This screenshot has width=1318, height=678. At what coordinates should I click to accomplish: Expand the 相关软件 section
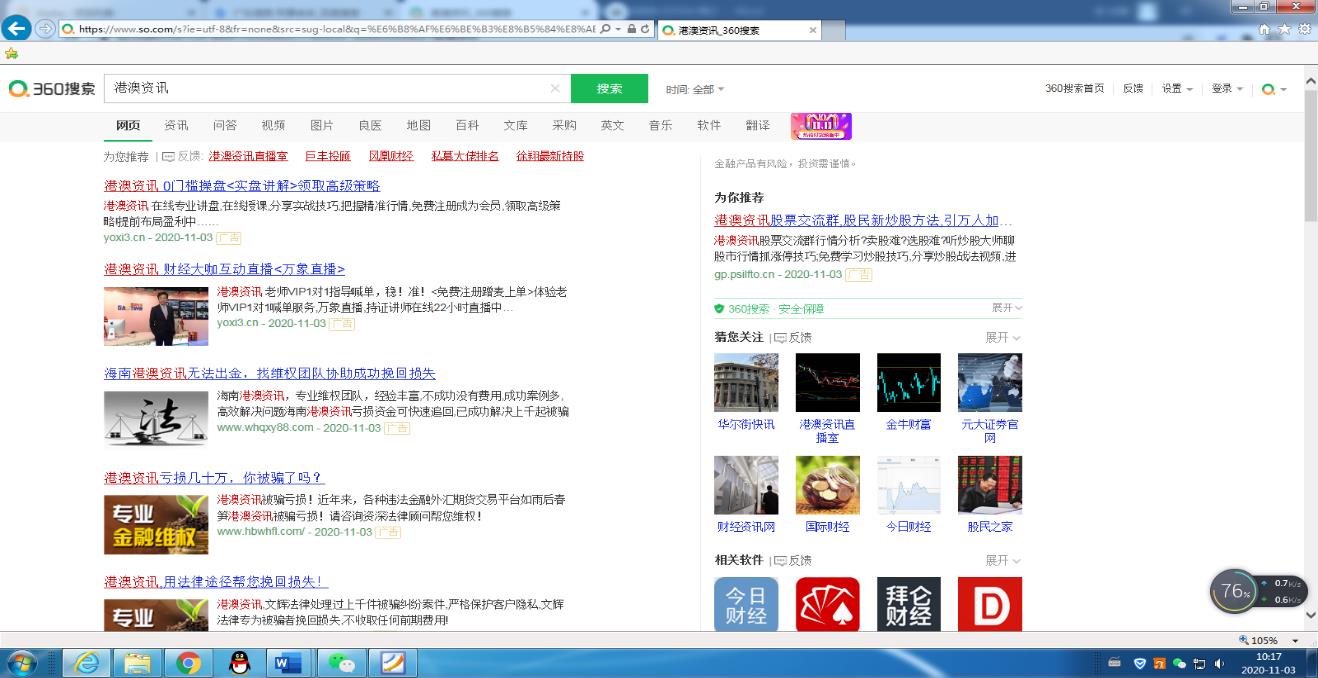point(1003,560)
